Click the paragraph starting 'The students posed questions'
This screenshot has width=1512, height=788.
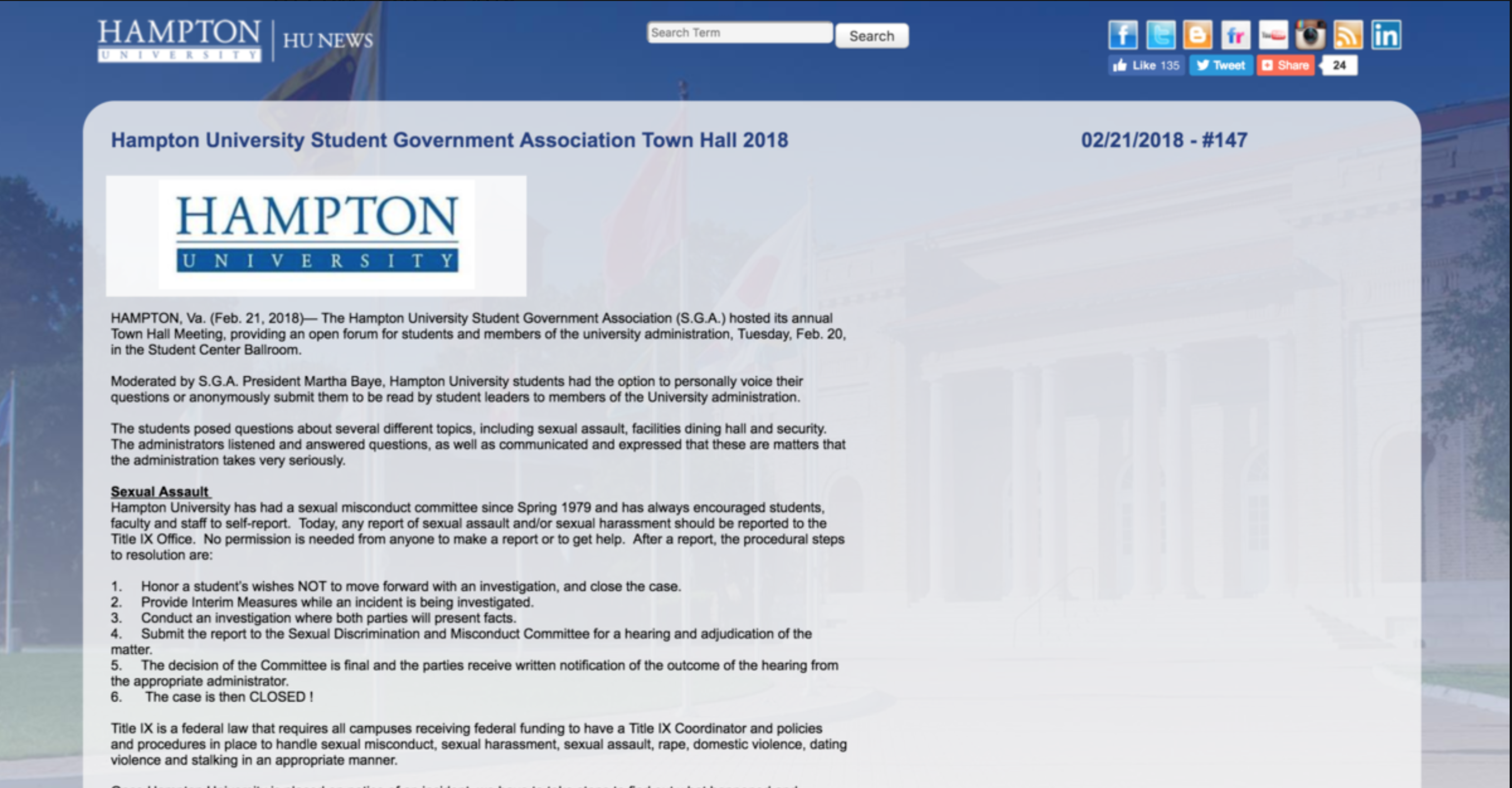click(x=478, y=444)
